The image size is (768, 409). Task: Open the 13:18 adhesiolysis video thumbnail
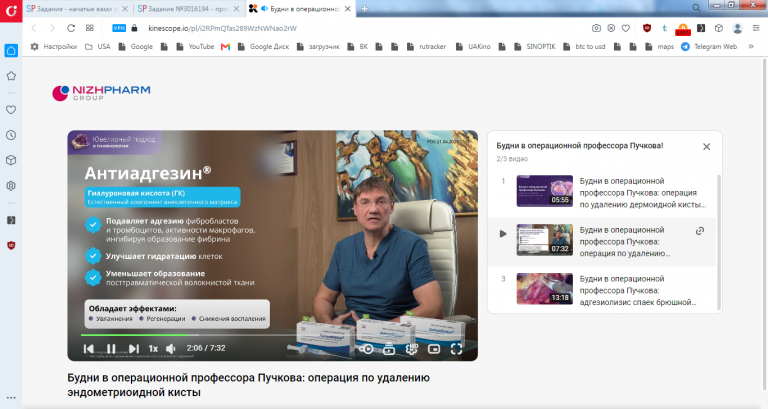pos(545,289)
